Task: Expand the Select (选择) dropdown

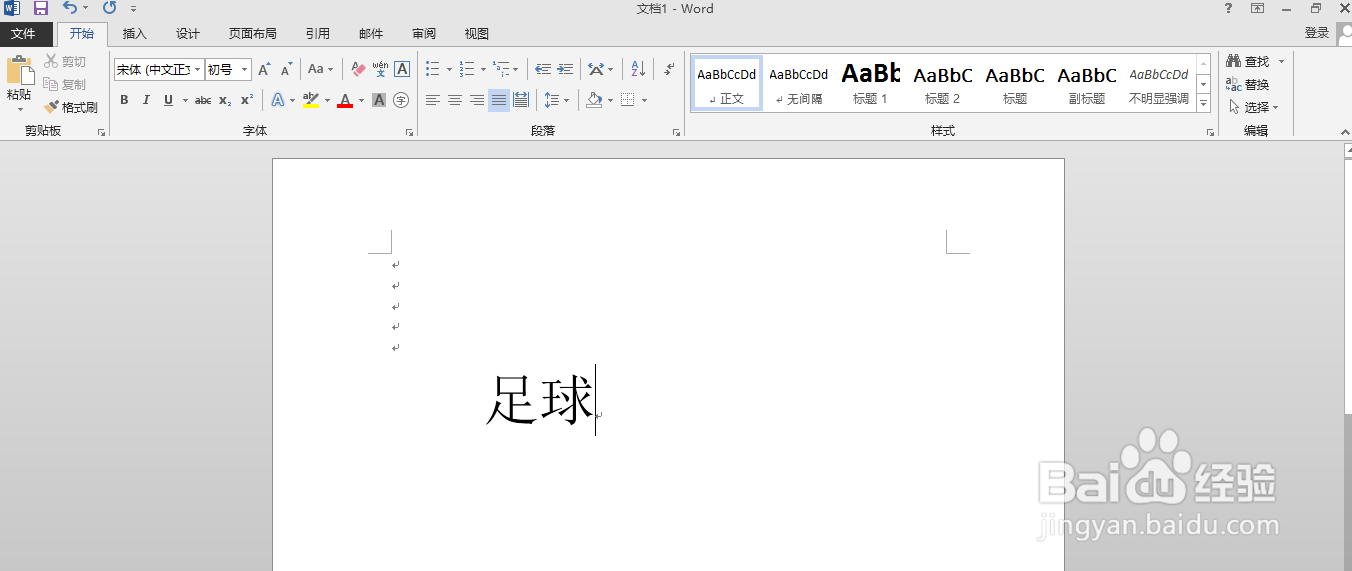Action: (x=1254, y=107)
